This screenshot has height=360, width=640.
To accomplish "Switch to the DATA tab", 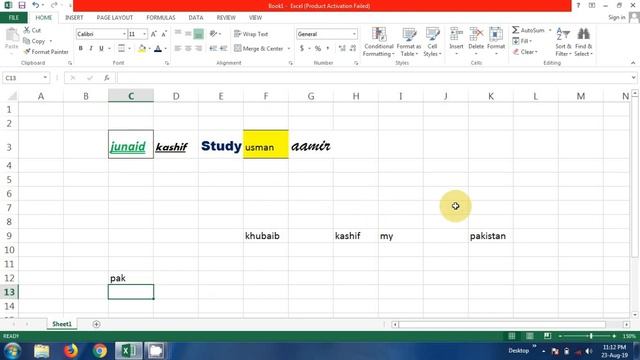I will [x=196, y=18].
